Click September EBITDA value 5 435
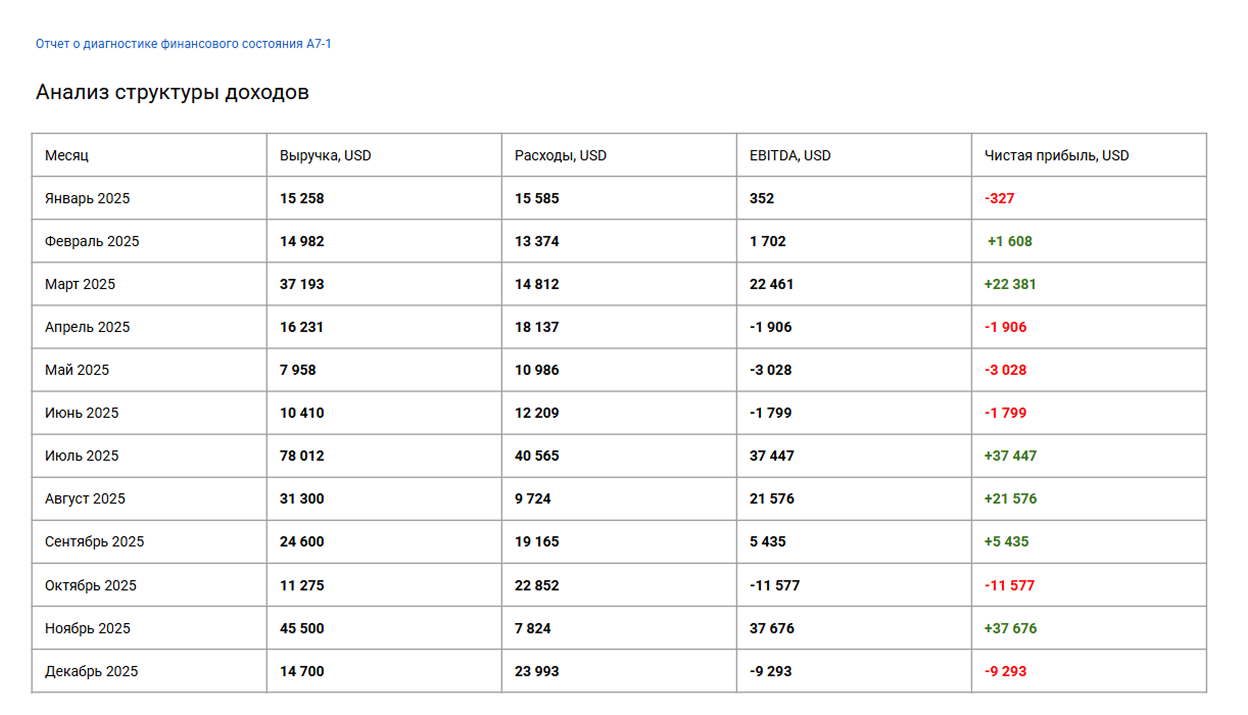 [768, 542]
